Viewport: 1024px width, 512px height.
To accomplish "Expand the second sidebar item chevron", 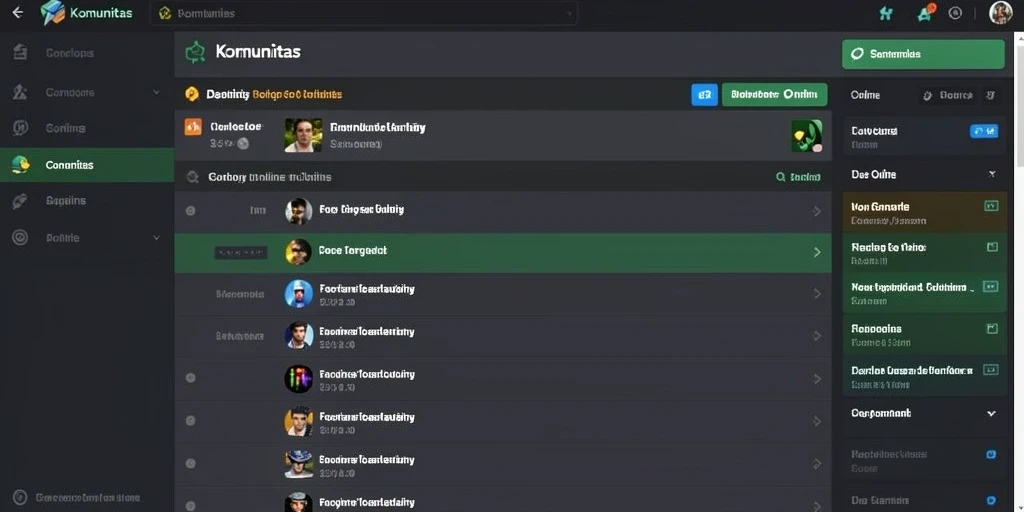I will click(156, 93).
